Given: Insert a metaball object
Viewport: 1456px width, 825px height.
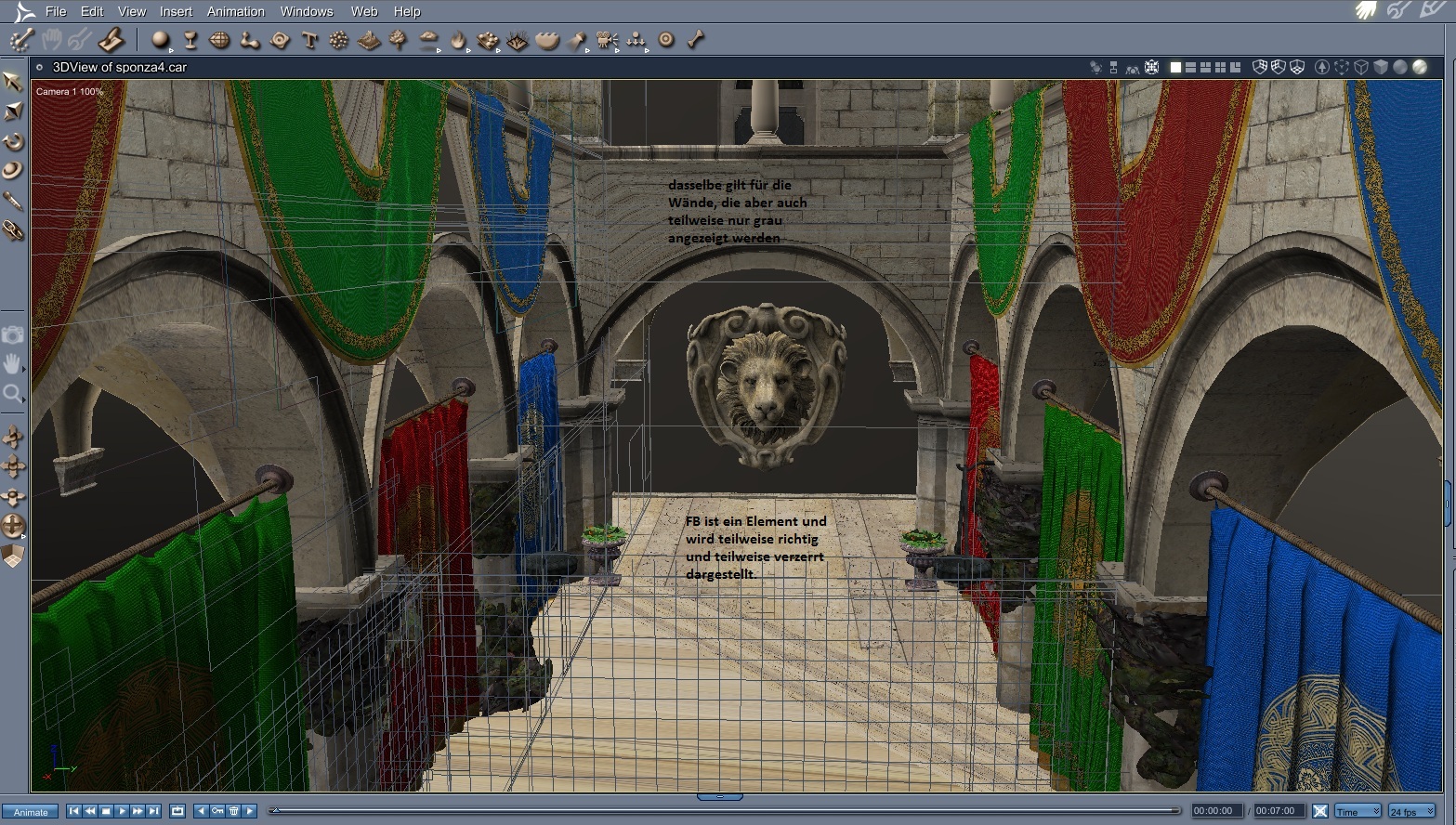Looking at the screenshot, I should point(250,40).
